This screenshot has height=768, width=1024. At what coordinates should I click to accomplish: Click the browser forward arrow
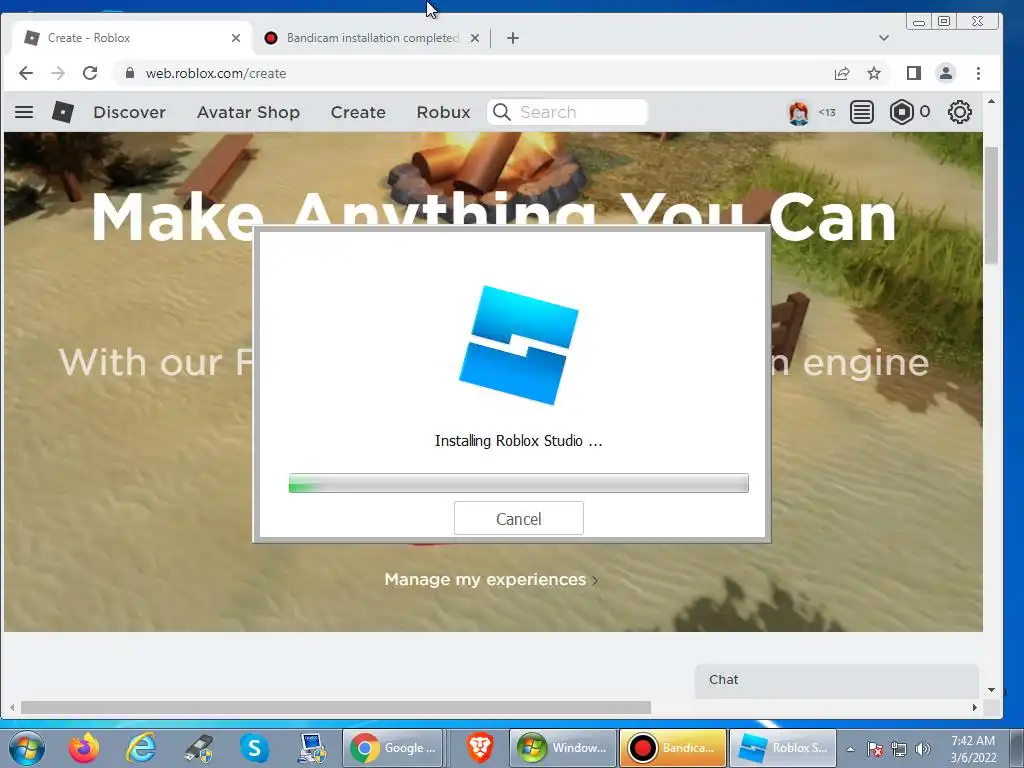click(x=57, y=73)
